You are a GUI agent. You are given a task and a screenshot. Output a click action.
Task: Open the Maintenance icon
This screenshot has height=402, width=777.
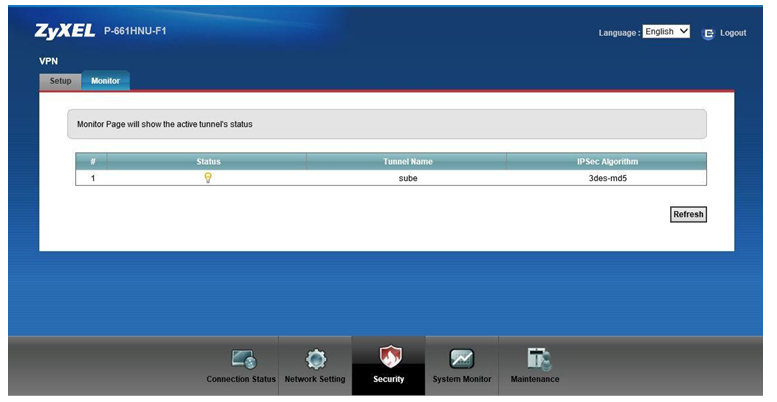539,359
